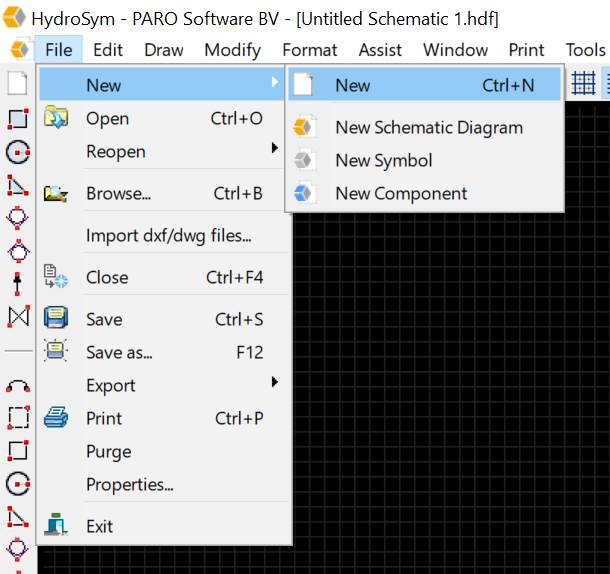Screen dimensions: 610x574
Task: Click the Close document icon in File menu
Action: (56, 276)
